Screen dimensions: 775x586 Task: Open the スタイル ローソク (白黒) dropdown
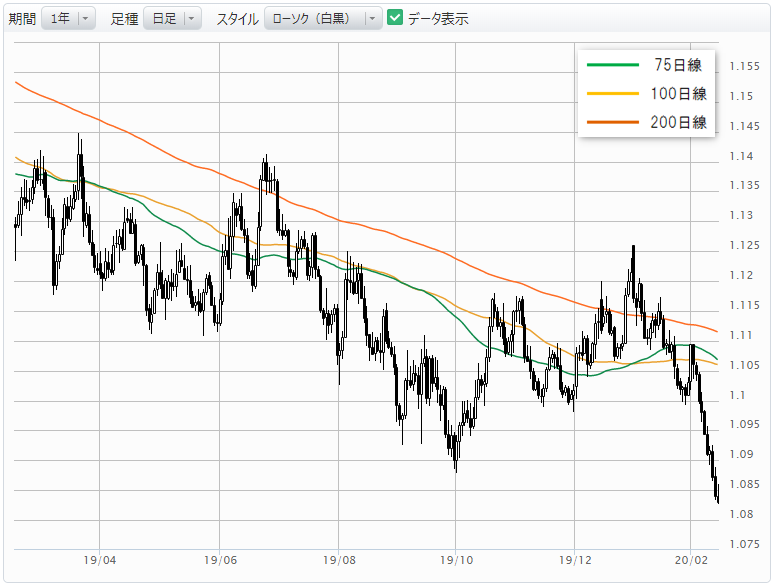[323, 19]
